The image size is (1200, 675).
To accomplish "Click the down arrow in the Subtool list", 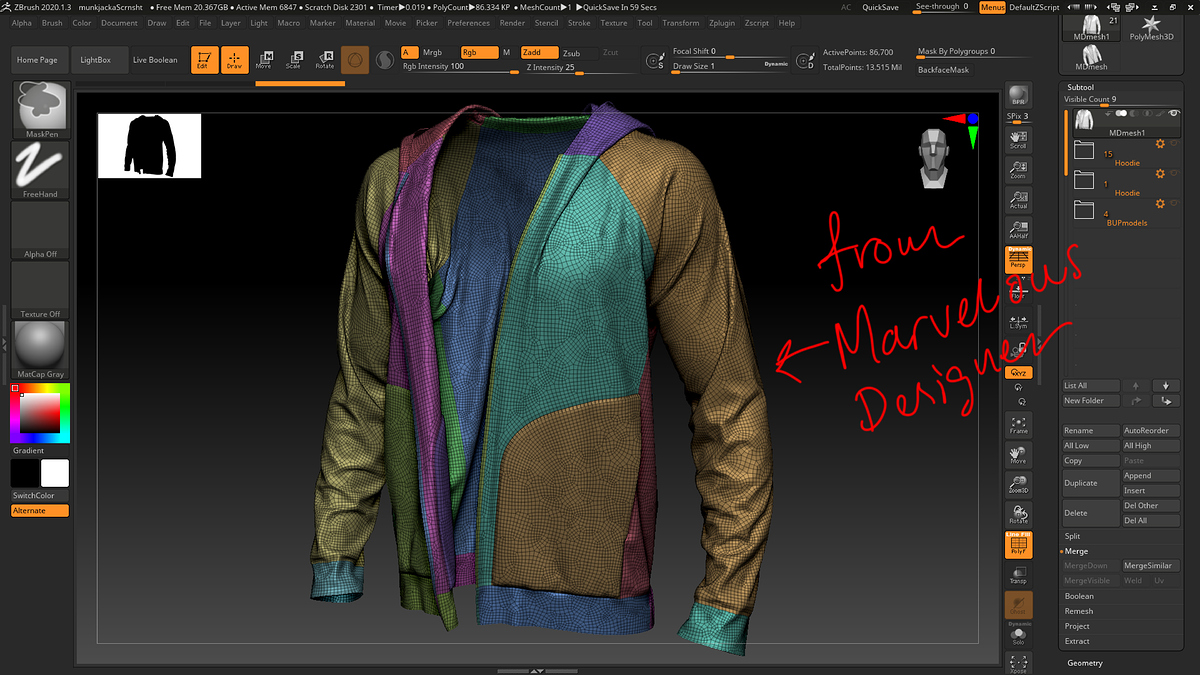I will (x=1166, y=385).
